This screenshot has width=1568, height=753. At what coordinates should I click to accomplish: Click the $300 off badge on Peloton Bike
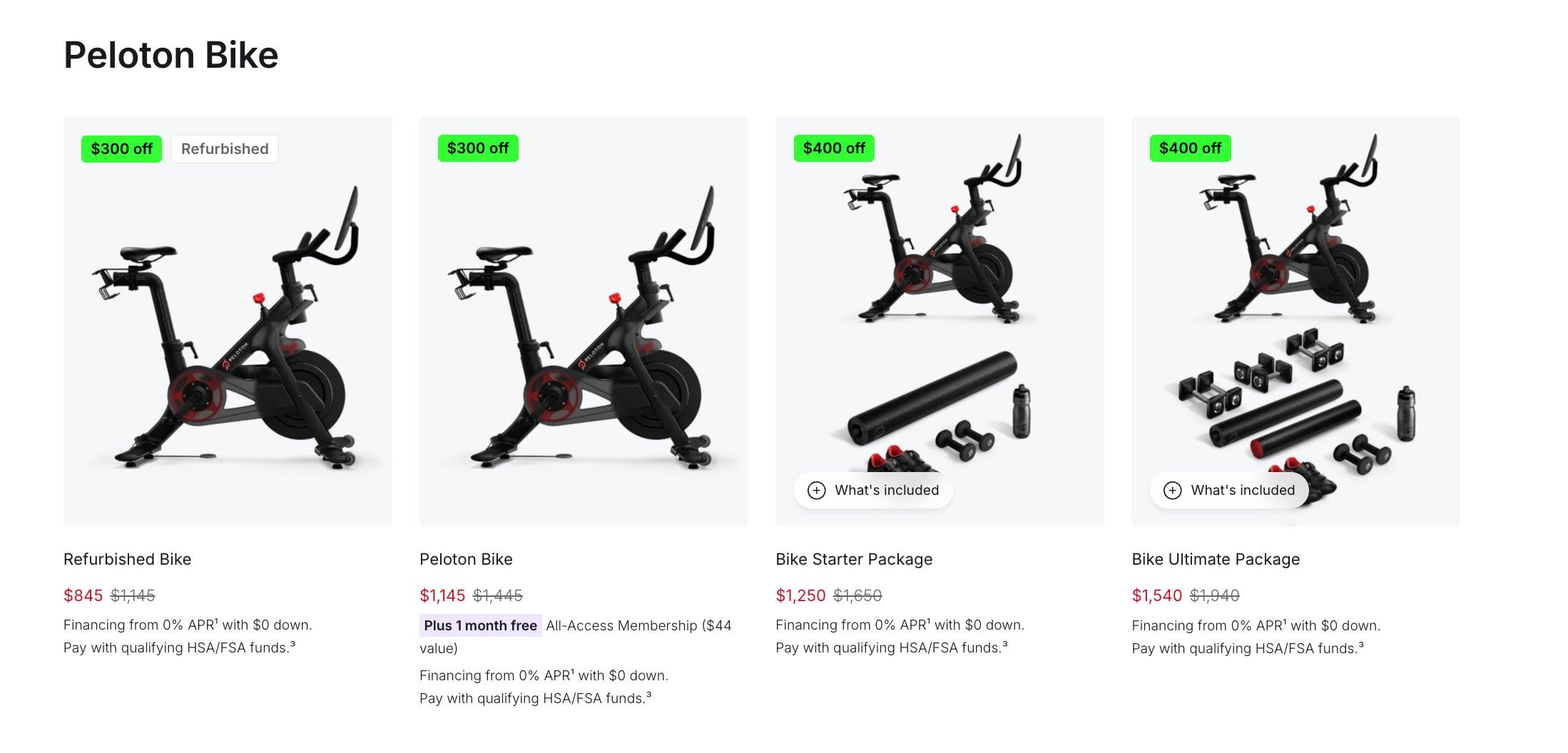pyautogui.click(x=477, y=148)
